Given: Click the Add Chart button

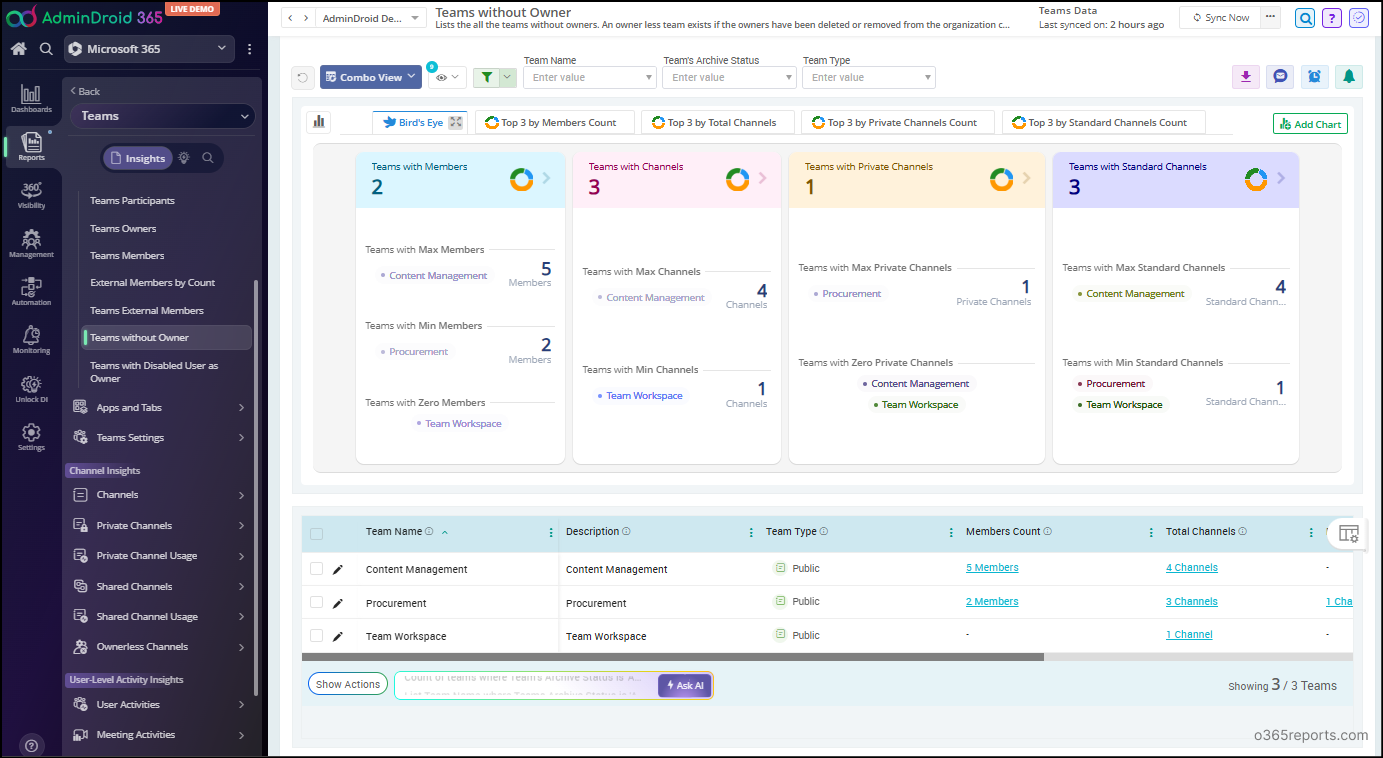Looking at the screenshot, I should [x=1310, y=124].
